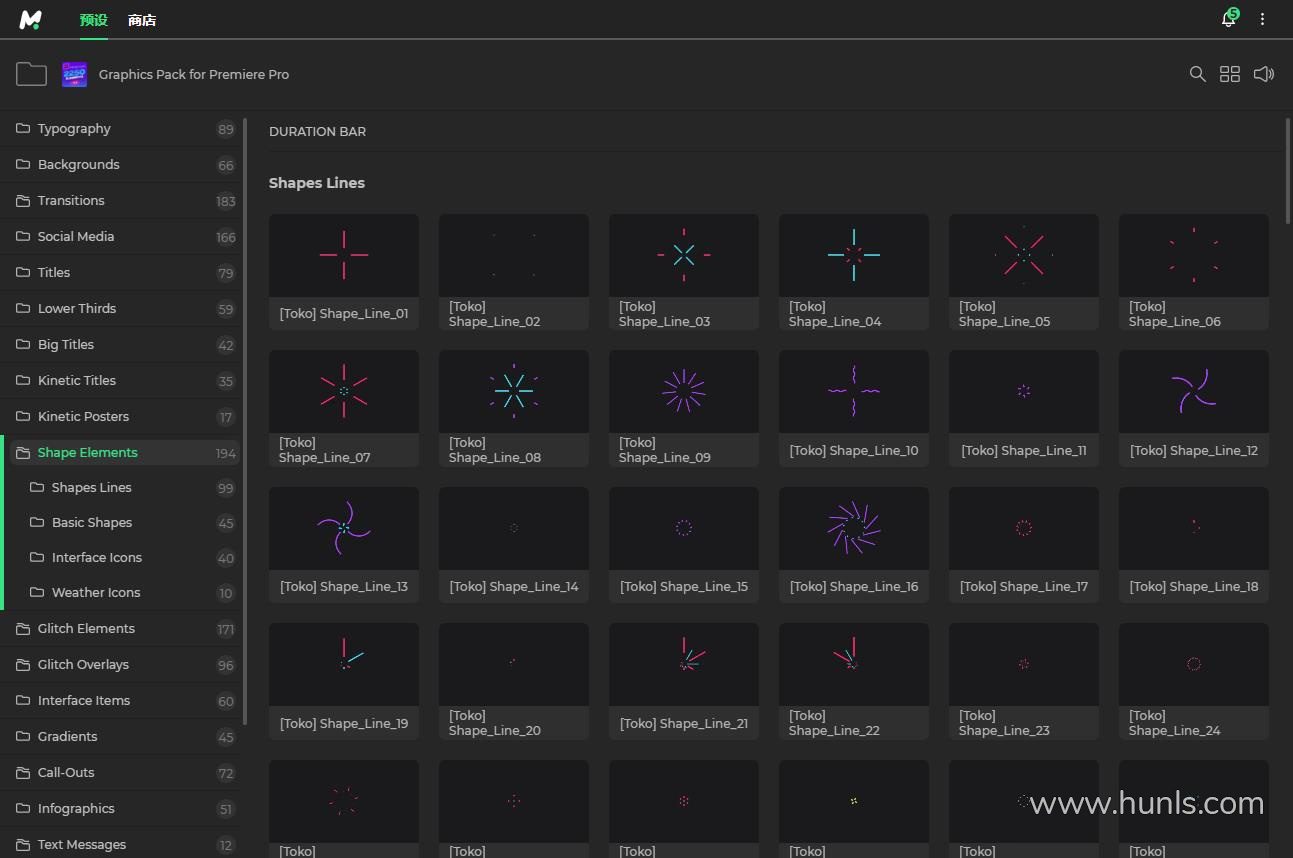Click the search magnifier icon
This screenshot has width=1293, height=858.
click(1197, 74)
